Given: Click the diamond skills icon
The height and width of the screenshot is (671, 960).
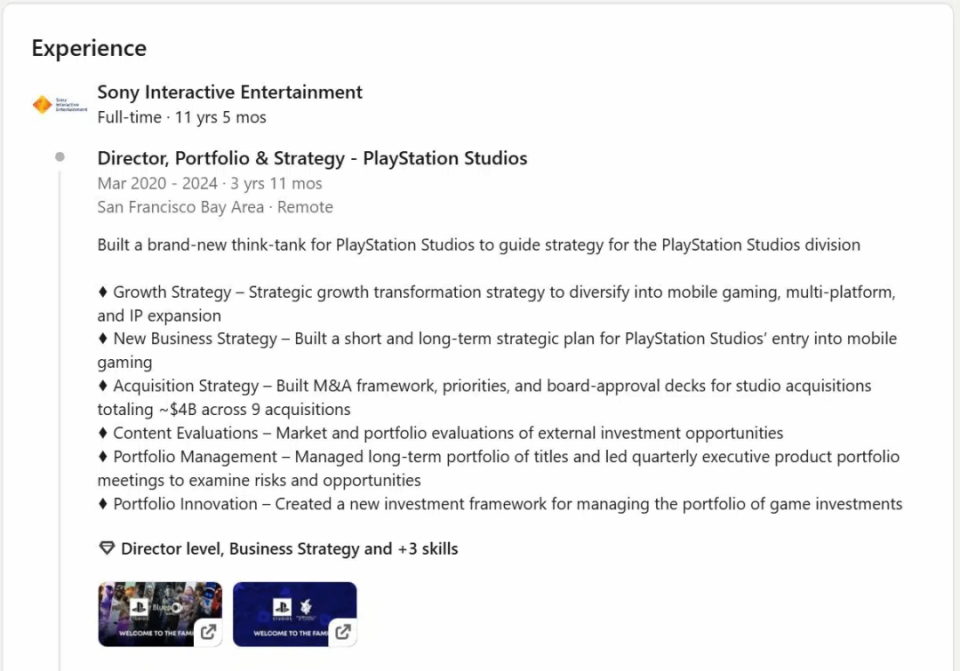Looking at the screenshot, I should click(x=106, y=548).
